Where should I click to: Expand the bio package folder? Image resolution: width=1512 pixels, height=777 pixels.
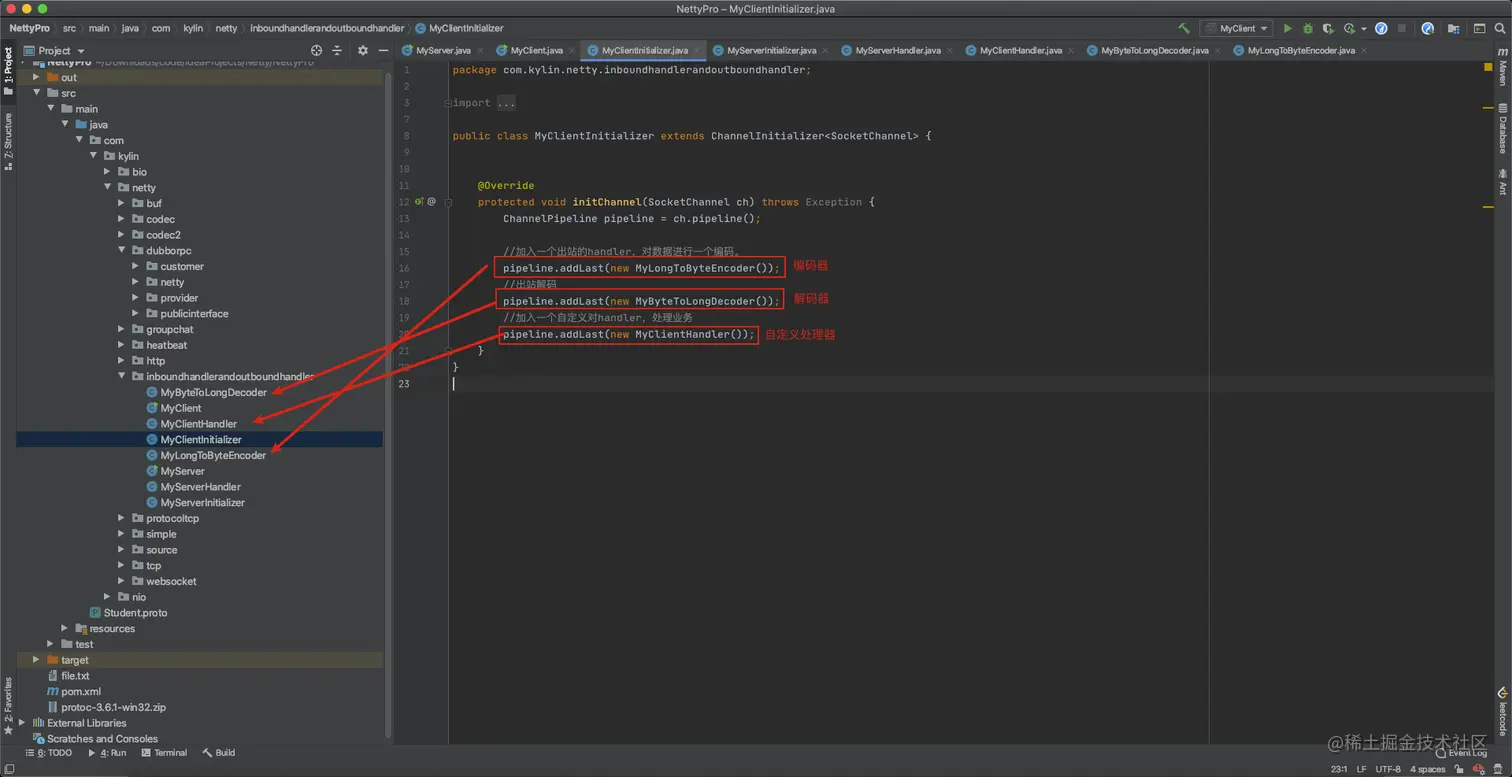[x=108, y=172]
